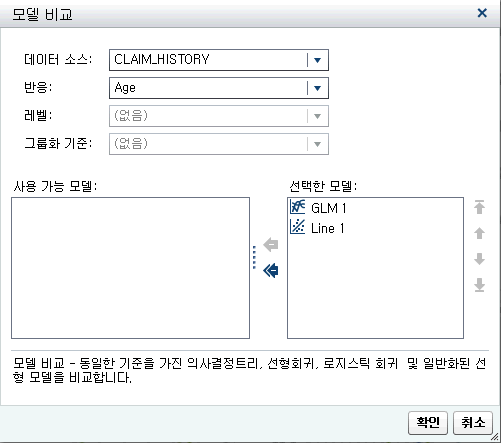This screenshot has height=443, width=501.
Task: Click the GLM 1 model icon
Action: pyautogui.click(x=297, y=207)
